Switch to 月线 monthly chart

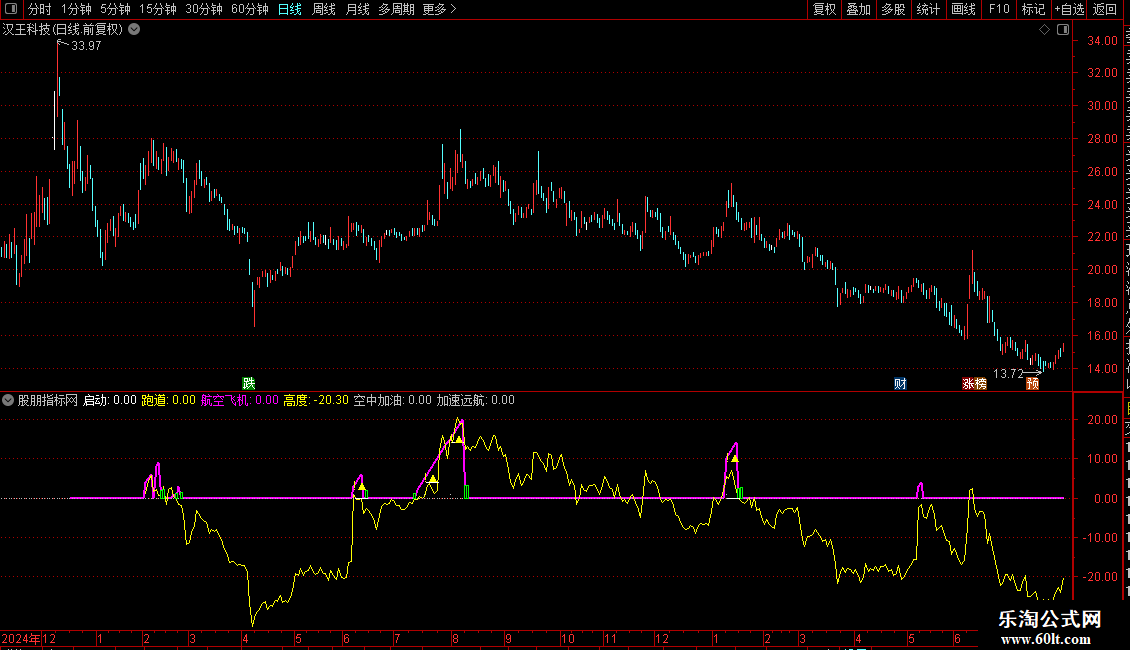coord(357,9)
